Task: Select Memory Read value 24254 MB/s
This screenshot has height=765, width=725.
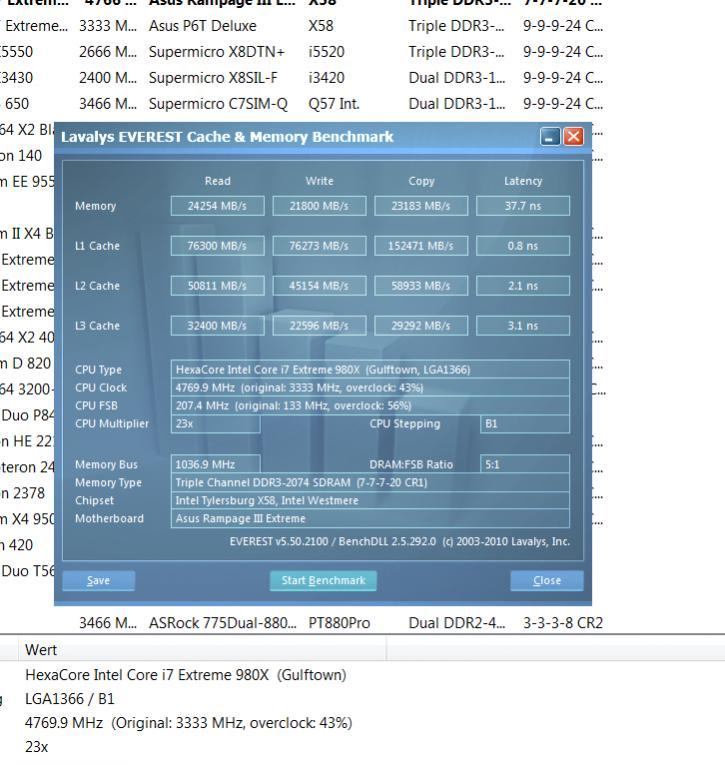Action: (x=218, y=206)
